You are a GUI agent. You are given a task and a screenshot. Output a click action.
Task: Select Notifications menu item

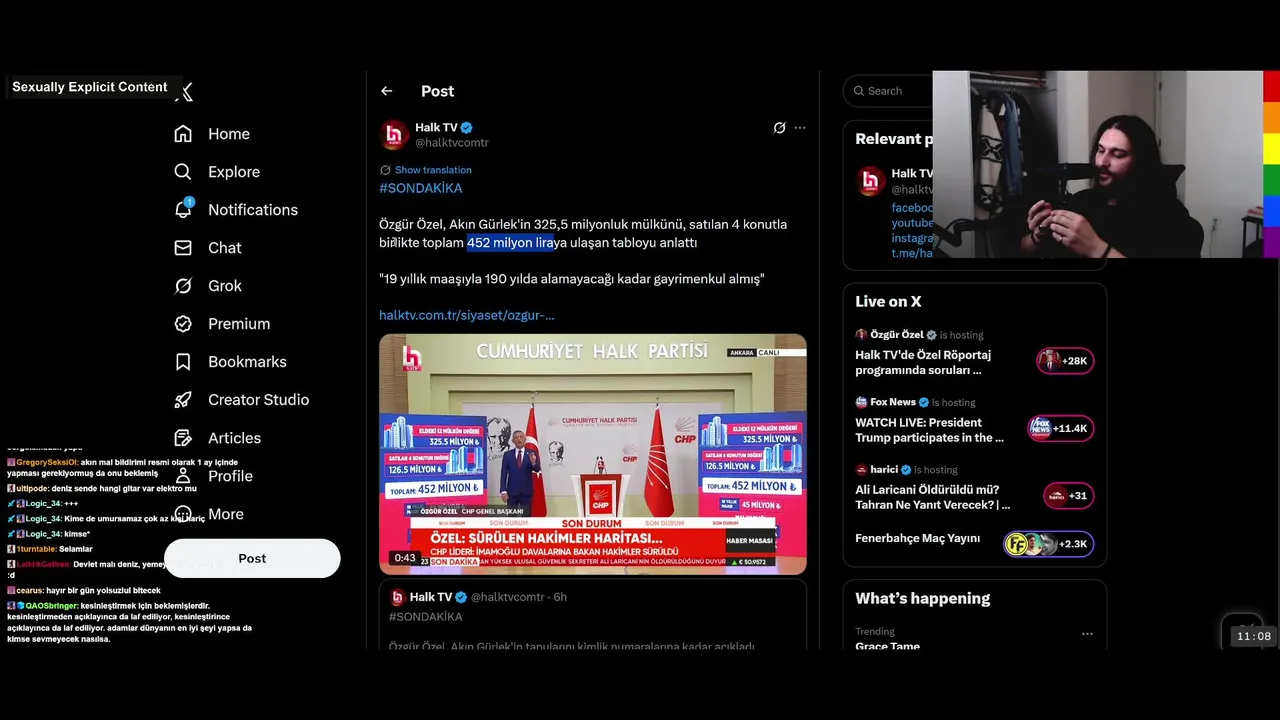235,210
